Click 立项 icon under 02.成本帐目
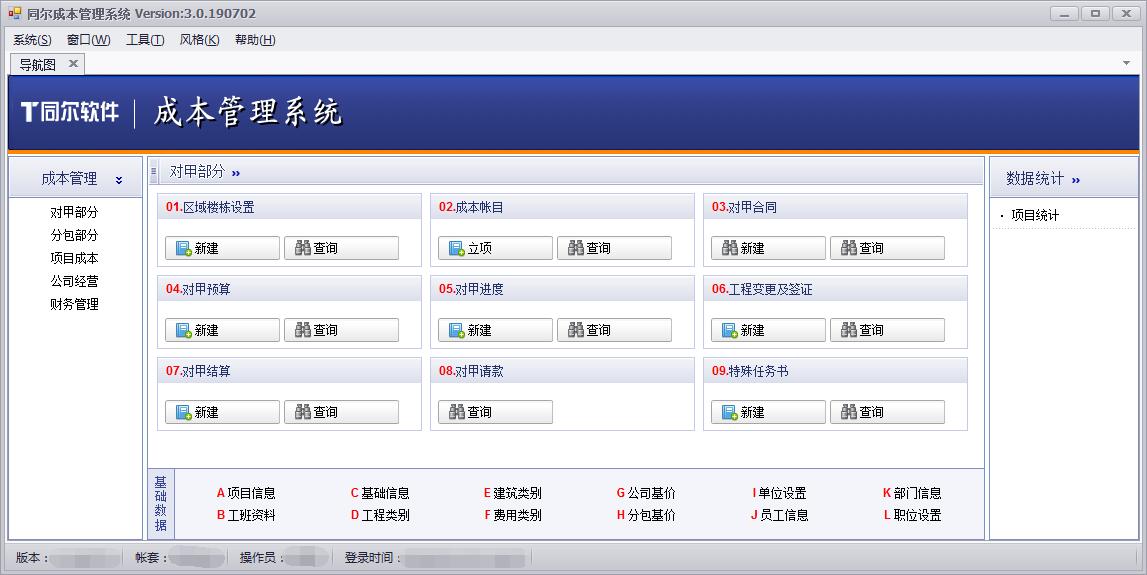 point(457,249)
